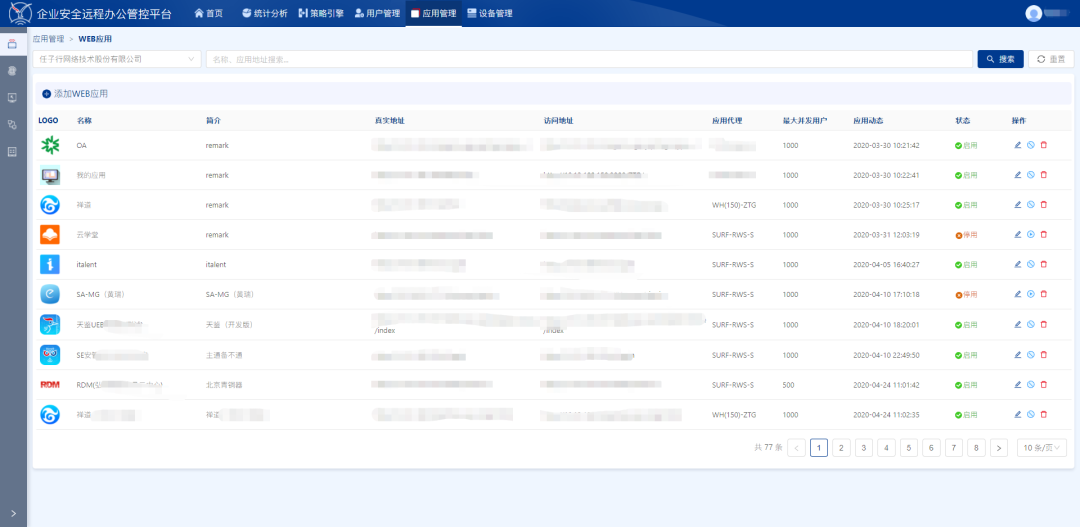Click the edit icon for the OA row

coord(1018,145)
